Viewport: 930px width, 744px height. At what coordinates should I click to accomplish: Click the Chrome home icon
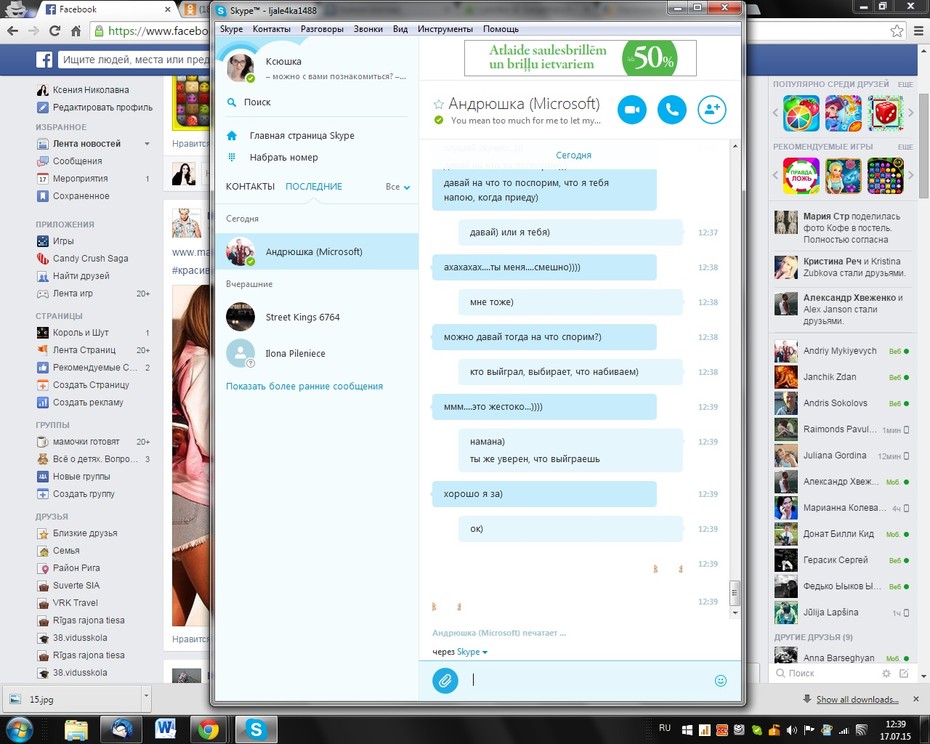click(x=76, y=31)
